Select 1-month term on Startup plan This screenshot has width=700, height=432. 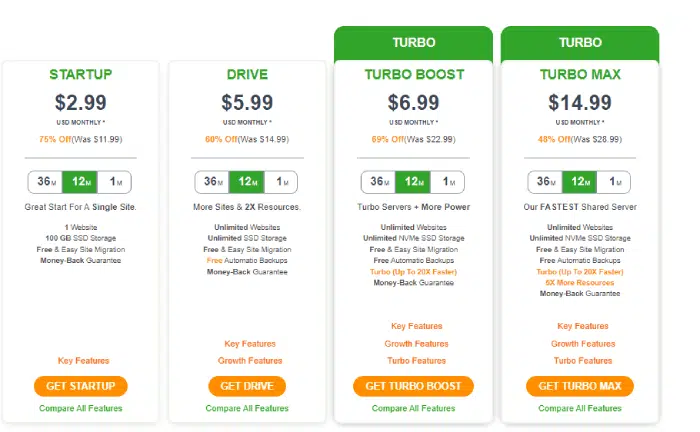pos(114,182)
